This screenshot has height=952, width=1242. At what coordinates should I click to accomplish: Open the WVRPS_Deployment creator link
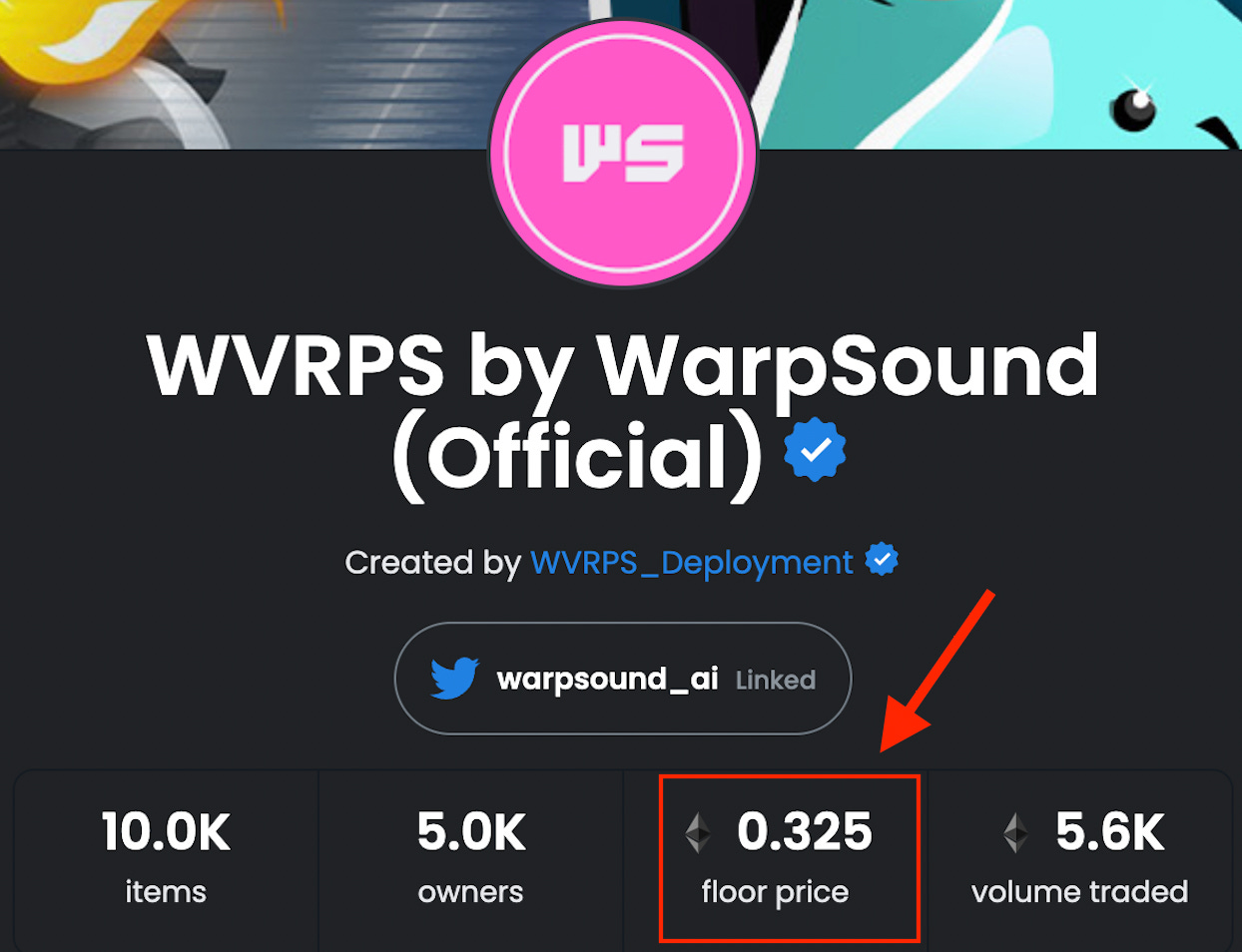point(692,563)
